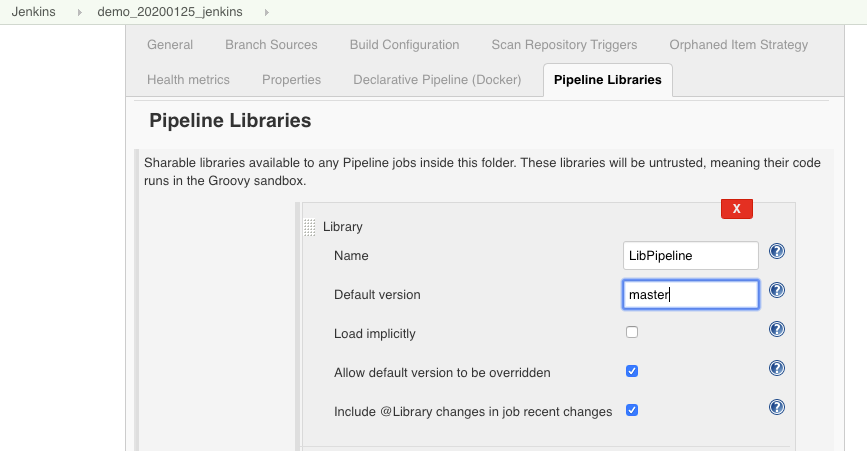Open help for Allow default version overridden

[776, 368]
